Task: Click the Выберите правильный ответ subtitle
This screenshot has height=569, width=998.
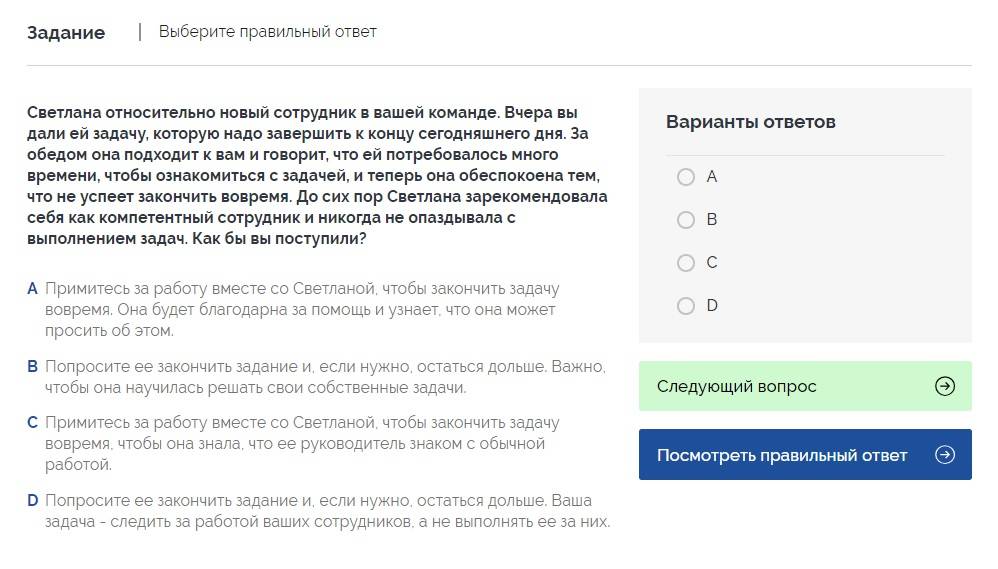Action: point(267,32)
